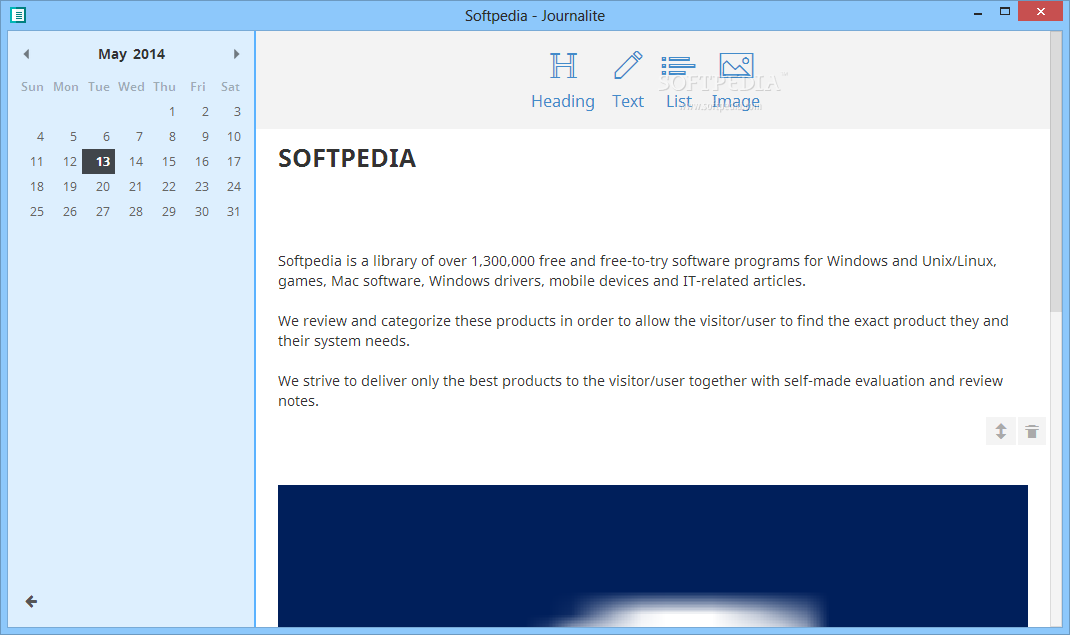The height and width of the screenshot is (635, 1070).
Task: Go back using the left arrow icon
Action: point(31,601)
